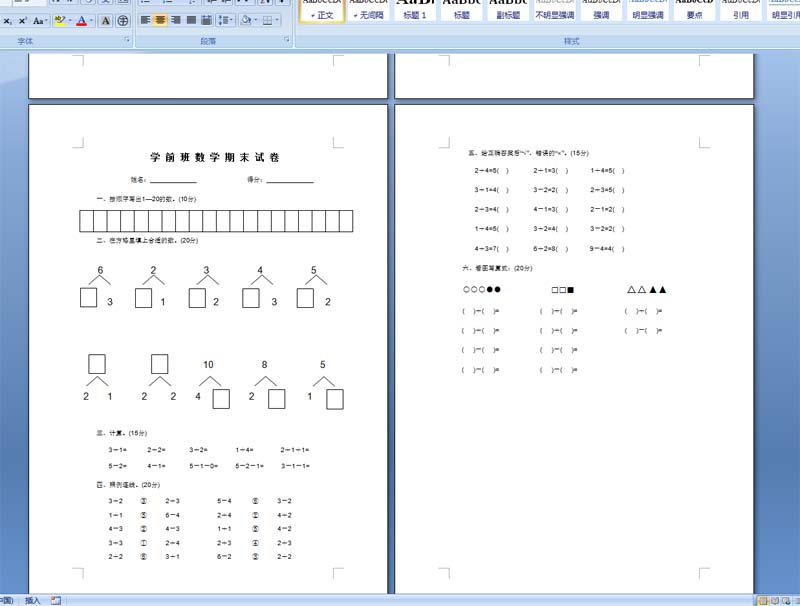The image size is (800, 606).
Task: Align text right
Action: click(176, 20)
